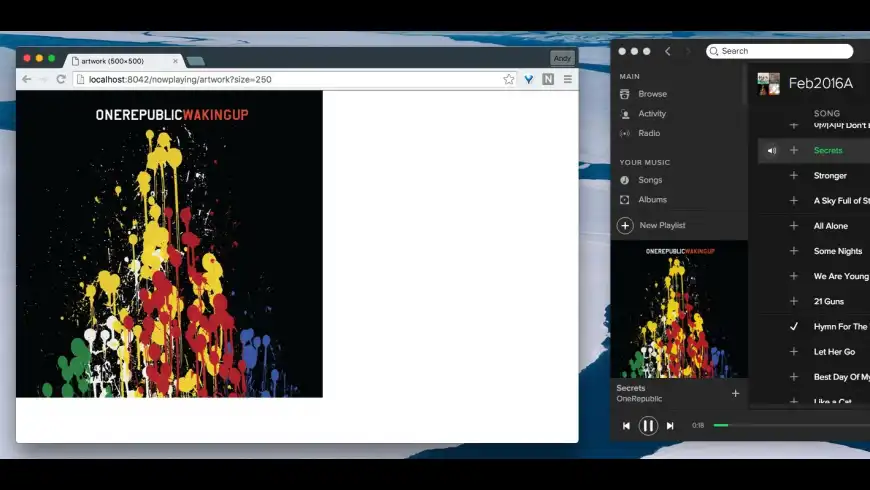Reload the artwork page in Chrome
This screenshot has width=870, height=490.
[x=61, y=79]
